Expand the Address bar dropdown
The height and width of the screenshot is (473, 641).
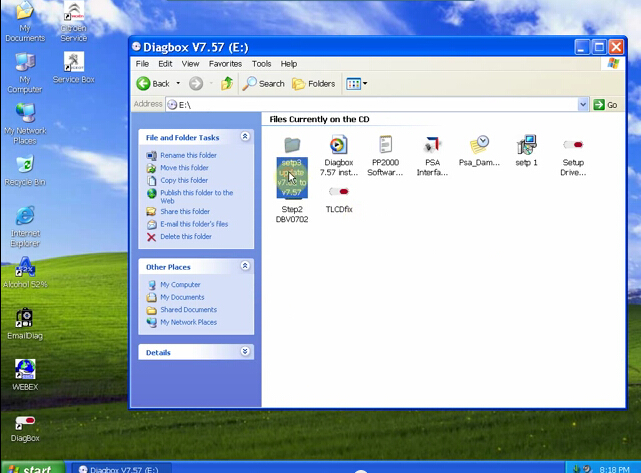[x=583, y=105]
